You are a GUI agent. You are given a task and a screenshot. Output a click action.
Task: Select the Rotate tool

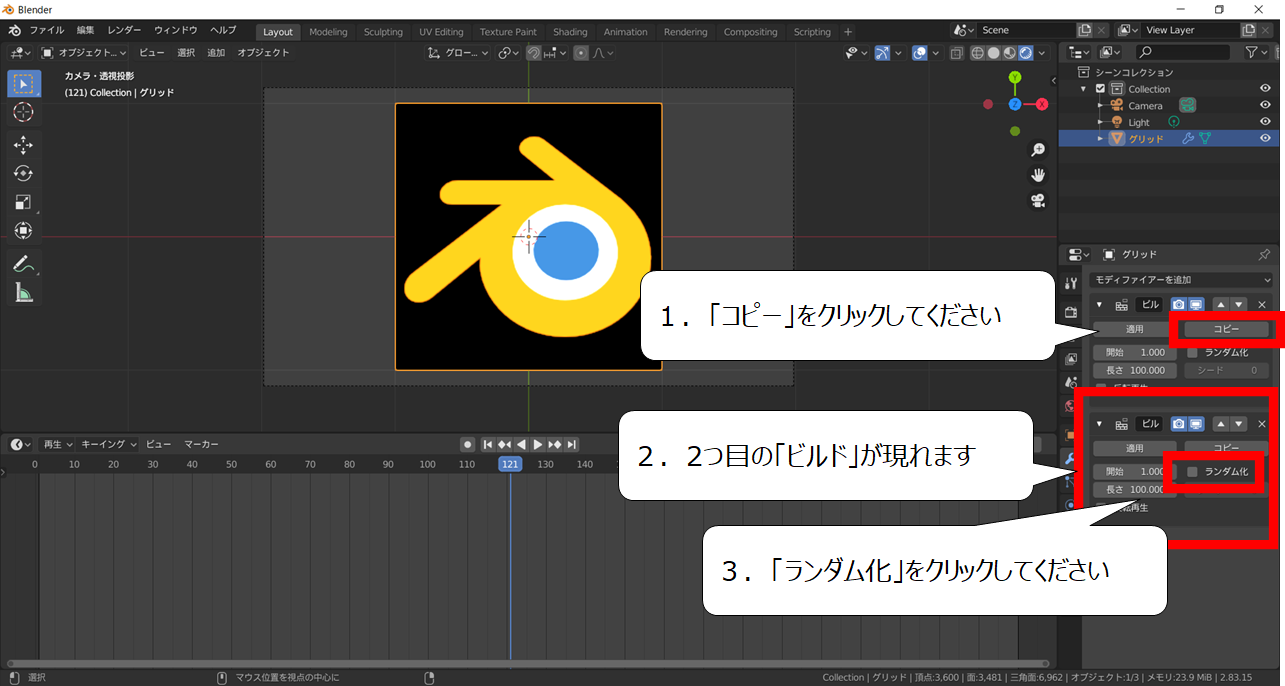coord(24,174)
